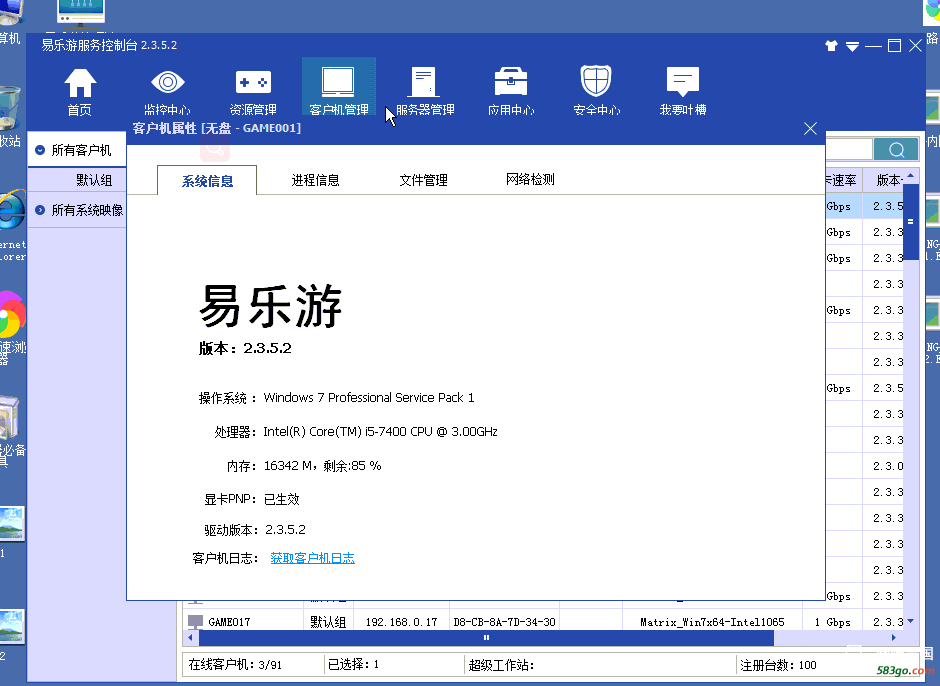
Task: Open the title bar dropdown arrow menu
Action: click(x=852, y=46)
